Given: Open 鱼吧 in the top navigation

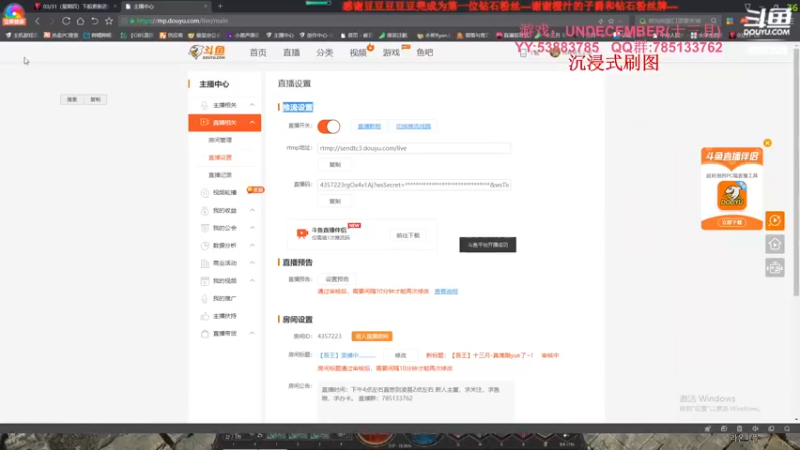Looking at the screenshot, I should pos(424,53).
